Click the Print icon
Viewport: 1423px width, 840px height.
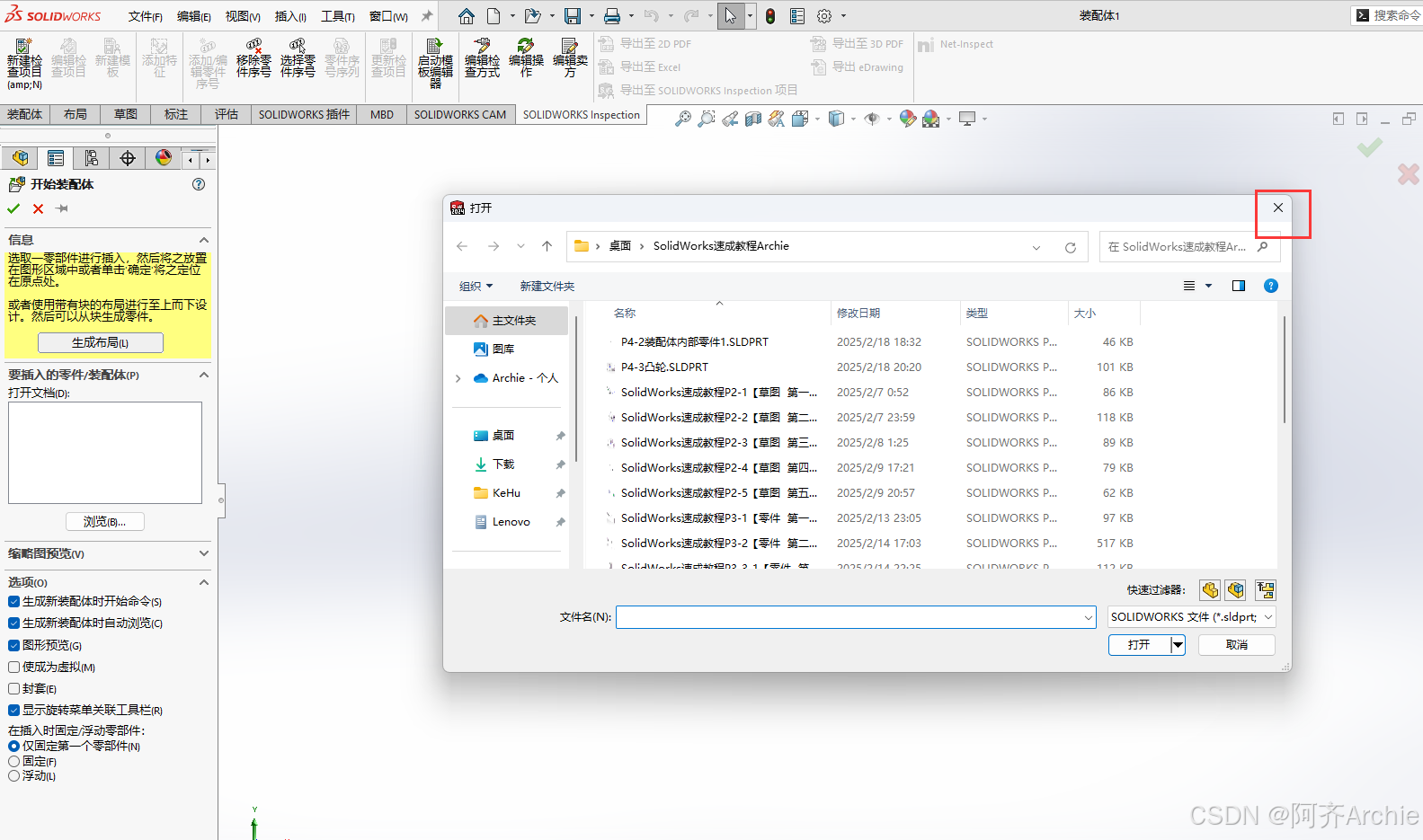[612, 16]
